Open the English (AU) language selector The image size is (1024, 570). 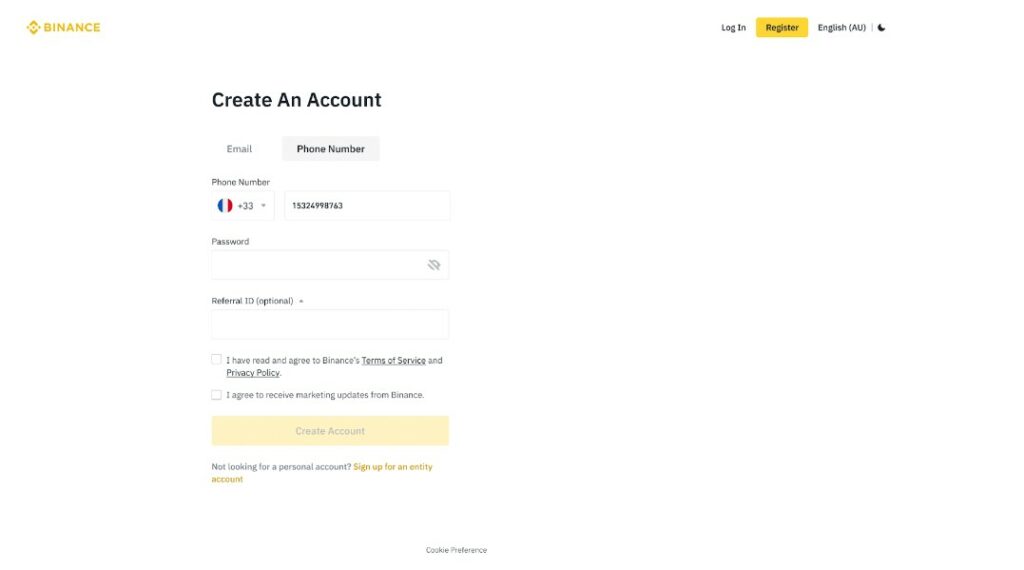click(x=841, y=28)
